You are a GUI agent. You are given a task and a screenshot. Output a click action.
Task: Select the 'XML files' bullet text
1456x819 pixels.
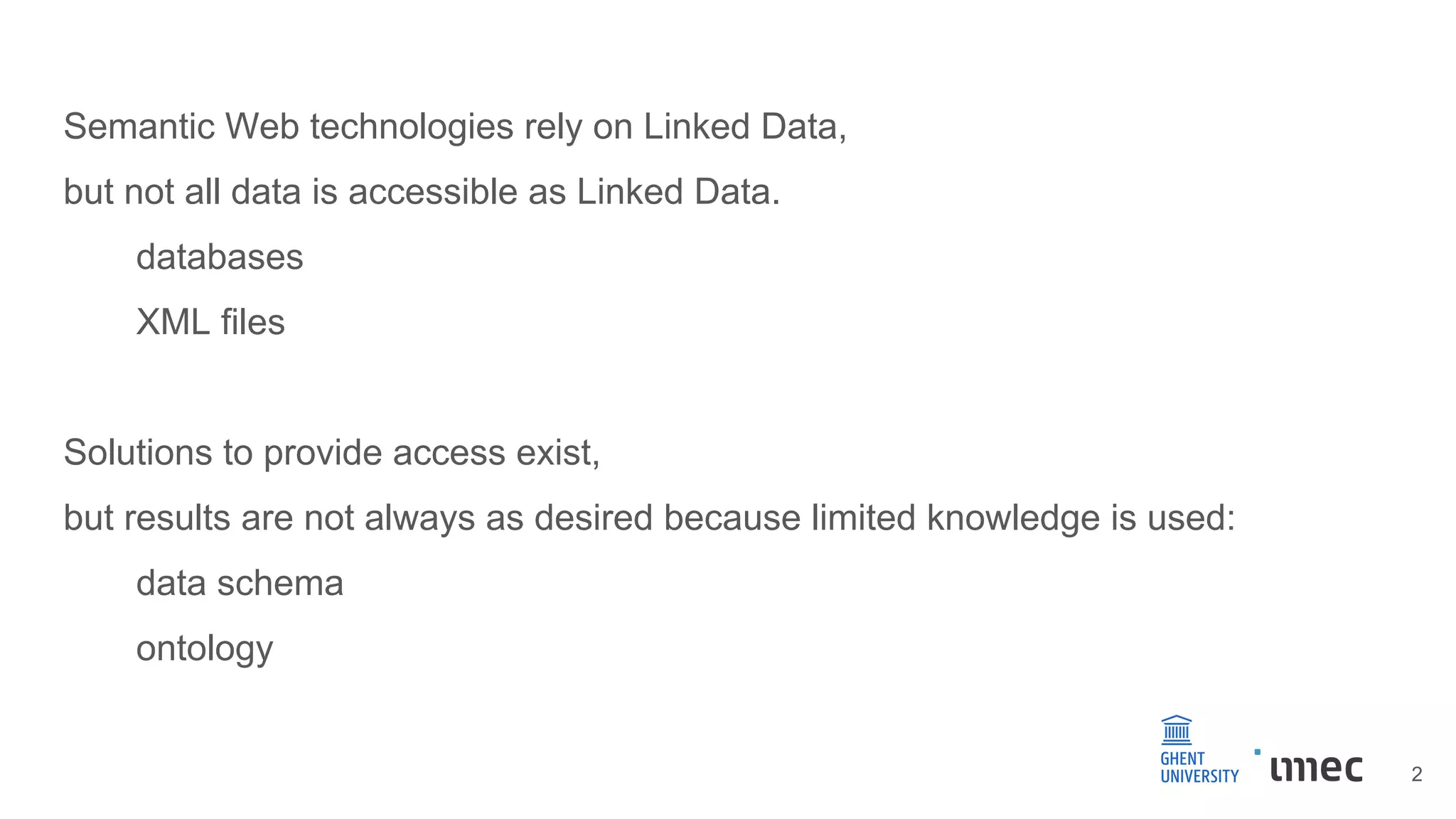[x=210, y=322]
